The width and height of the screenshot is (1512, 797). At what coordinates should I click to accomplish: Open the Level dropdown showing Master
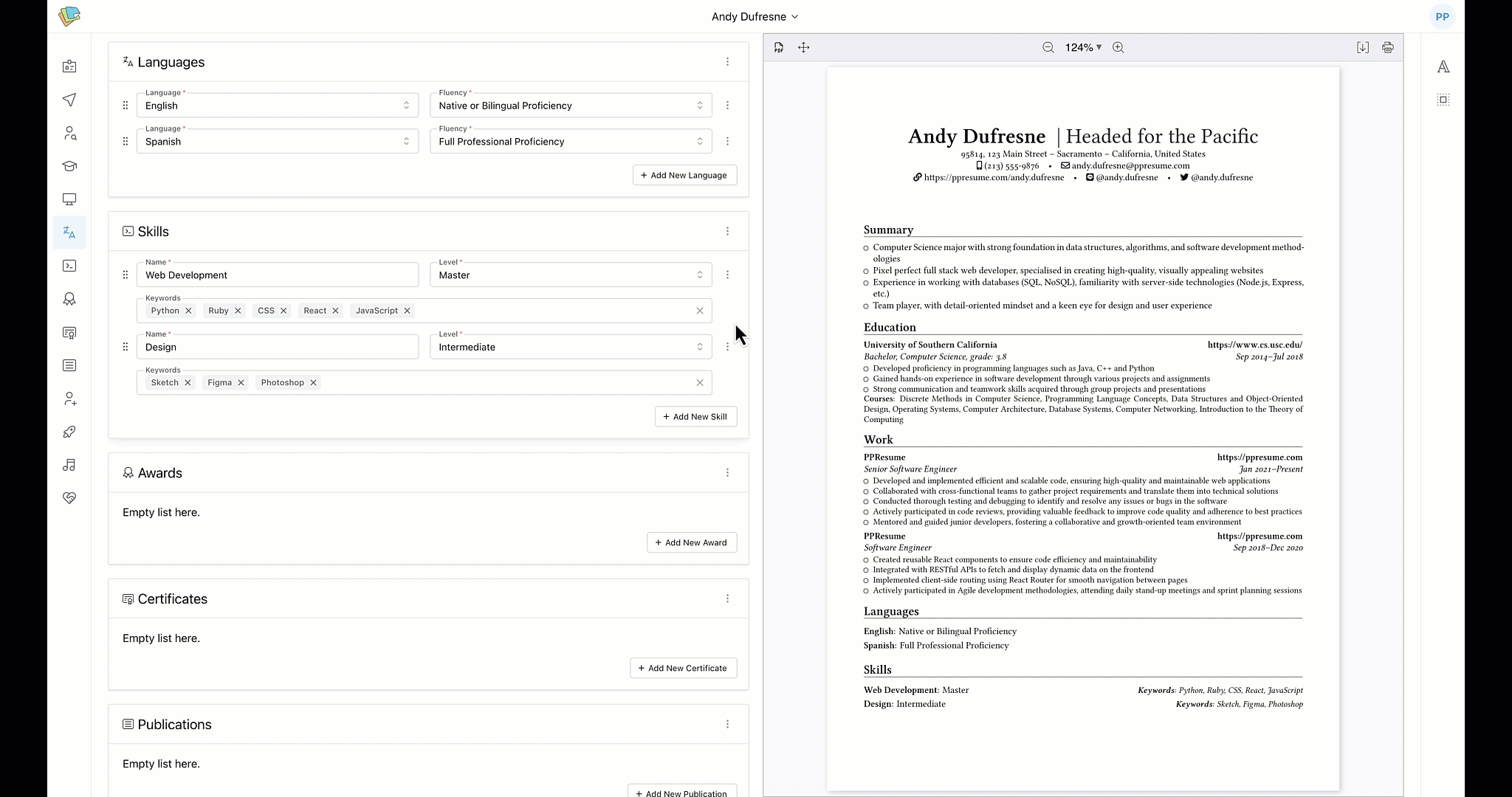click(x=571, y=275)
